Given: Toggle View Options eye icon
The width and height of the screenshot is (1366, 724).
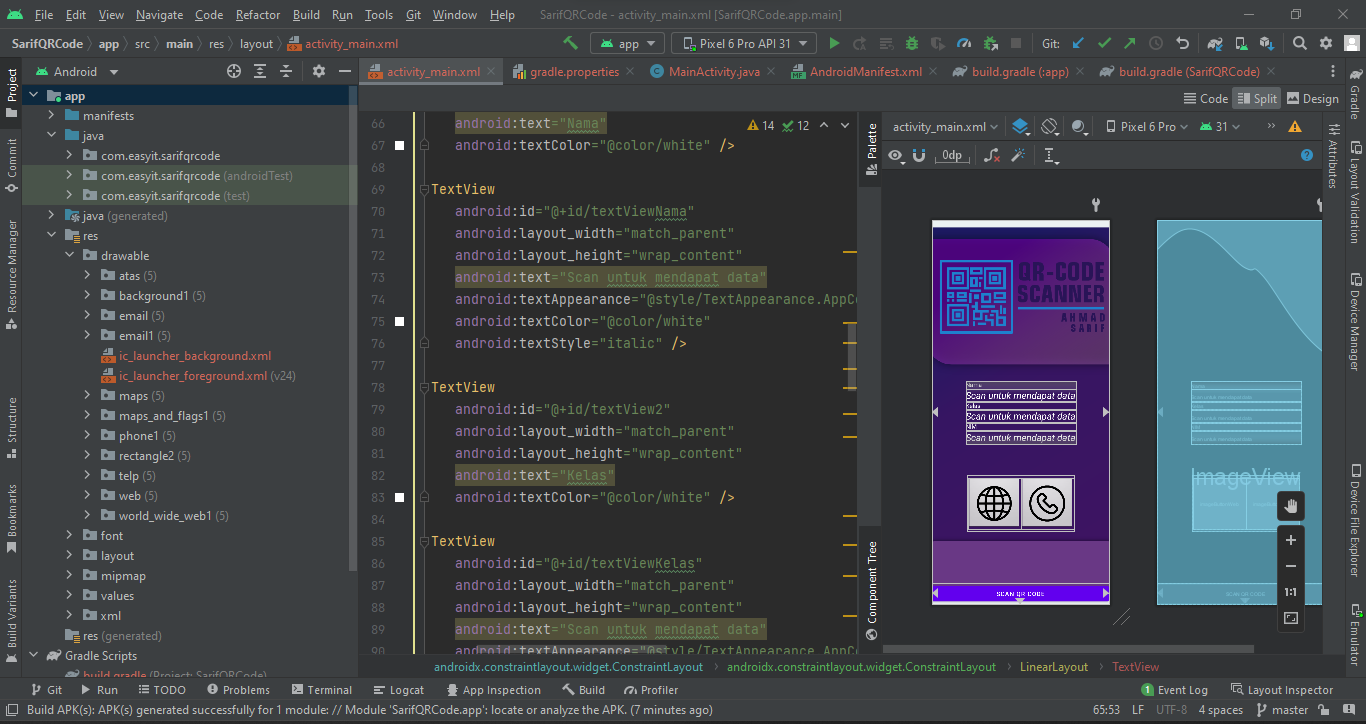Looking at the screenshot, I should pyautogui.click(x=895, y=156).
